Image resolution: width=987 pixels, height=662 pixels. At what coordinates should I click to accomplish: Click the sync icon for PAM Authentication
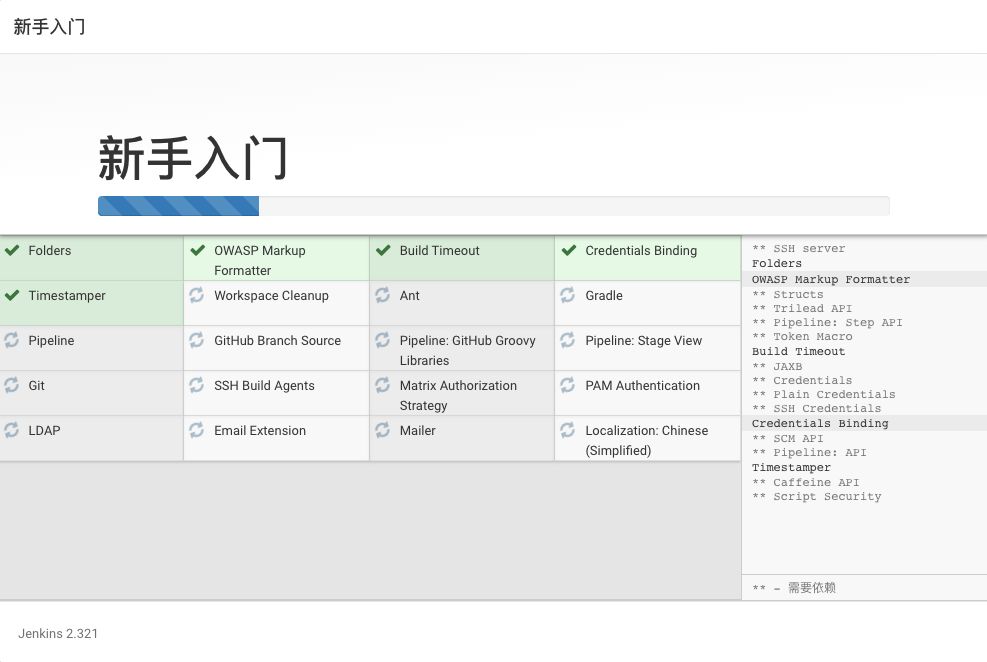click(568, 384)
